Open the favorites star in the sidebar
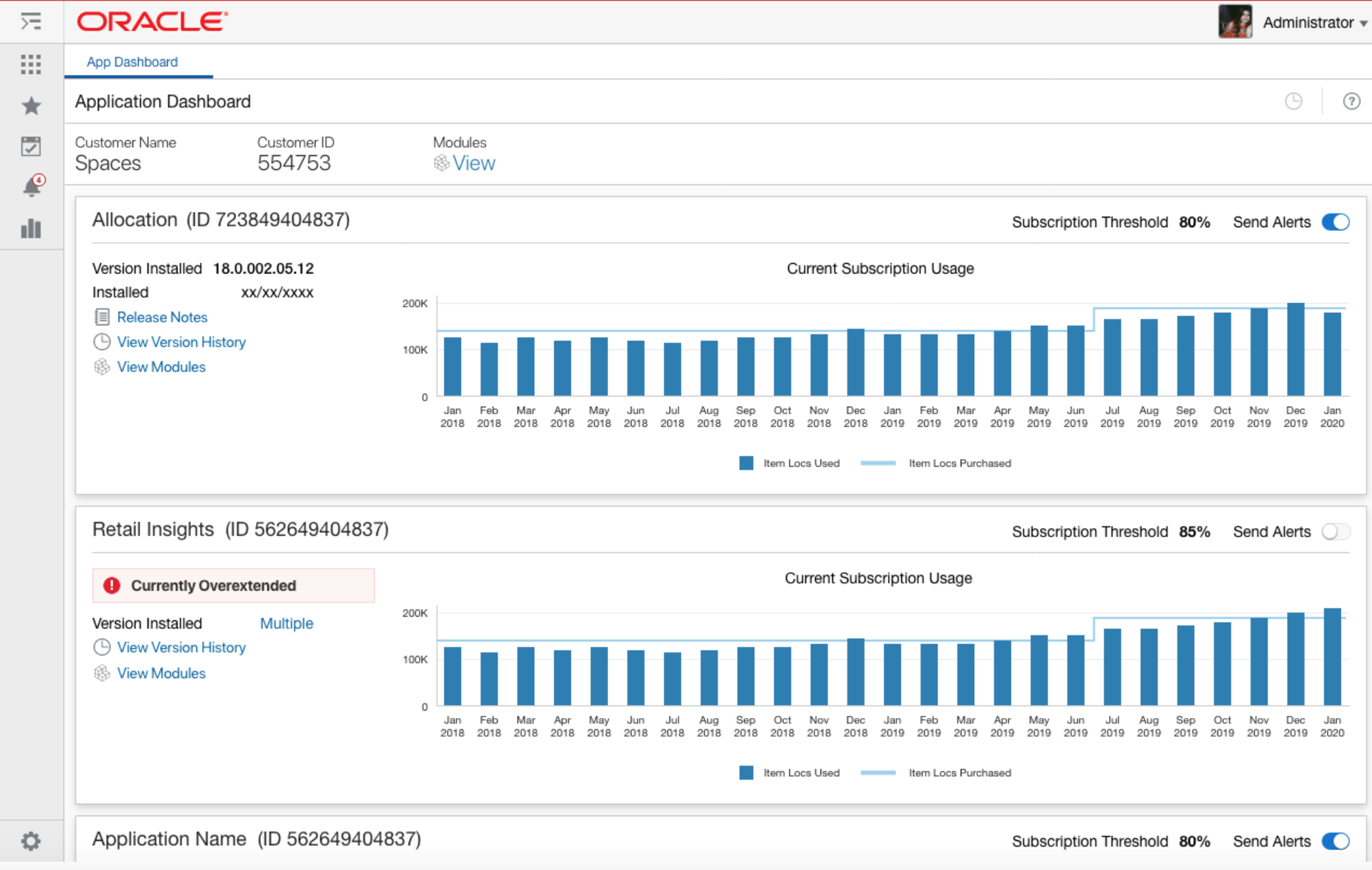Screen dimensions: 1372x870 coord(31,105)
